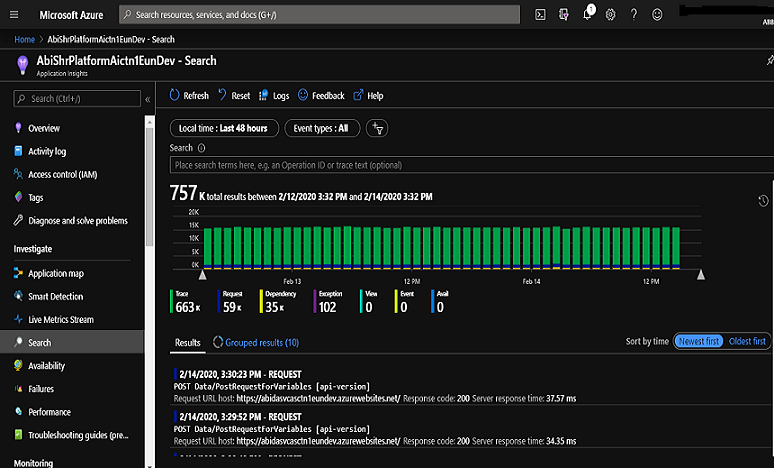
Task: Click the left timeline range marker
Action: click(x=202, y=274)
